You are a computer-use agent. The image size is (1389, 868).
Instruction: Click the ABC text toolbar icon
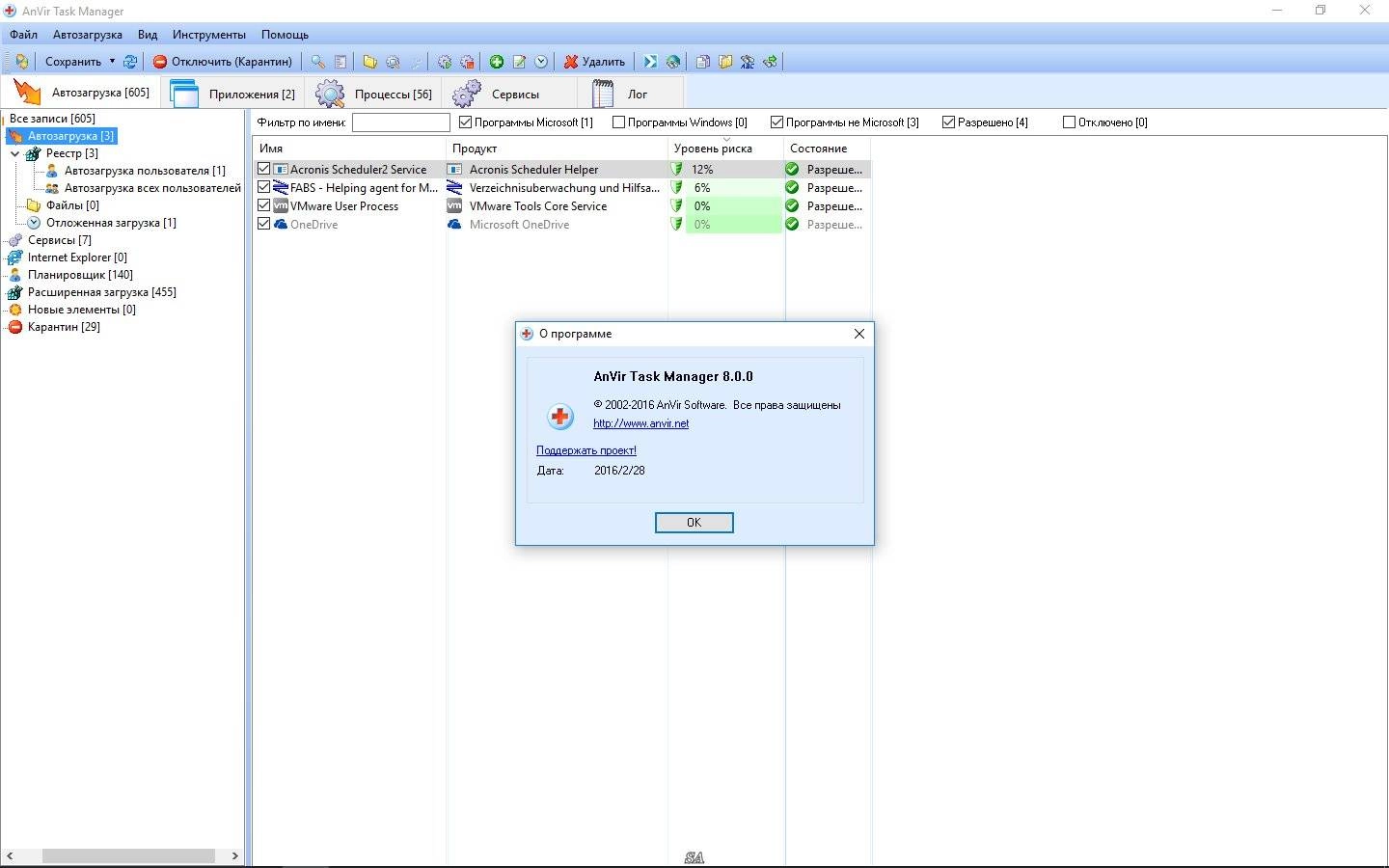tap(748, 62)
